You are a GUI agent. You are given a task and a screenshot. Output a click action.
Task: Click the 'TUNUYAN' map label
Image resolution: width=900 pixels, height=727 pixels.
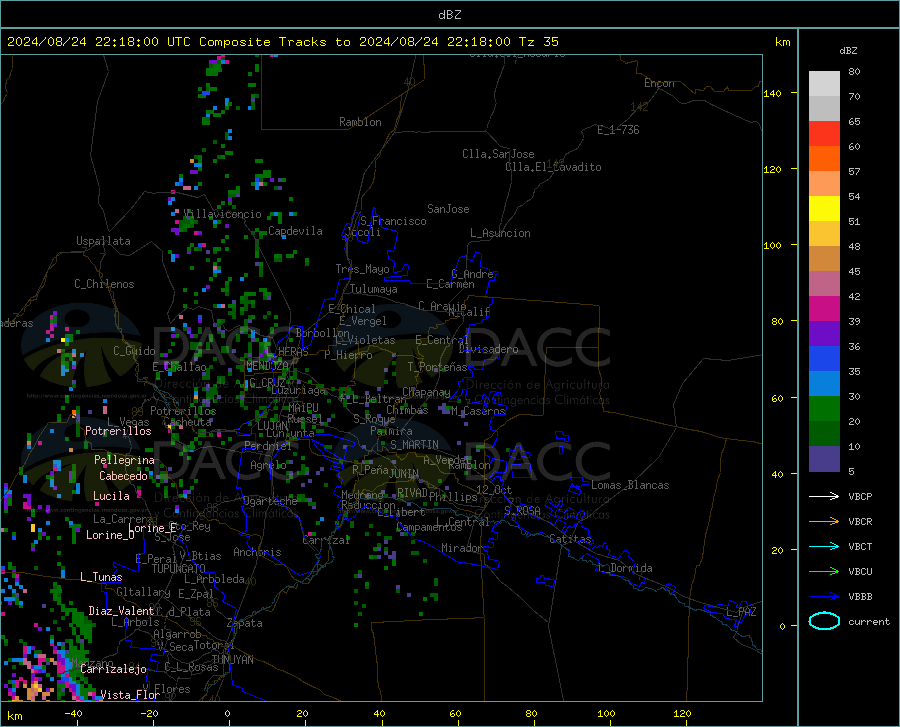tap(232, 660)
